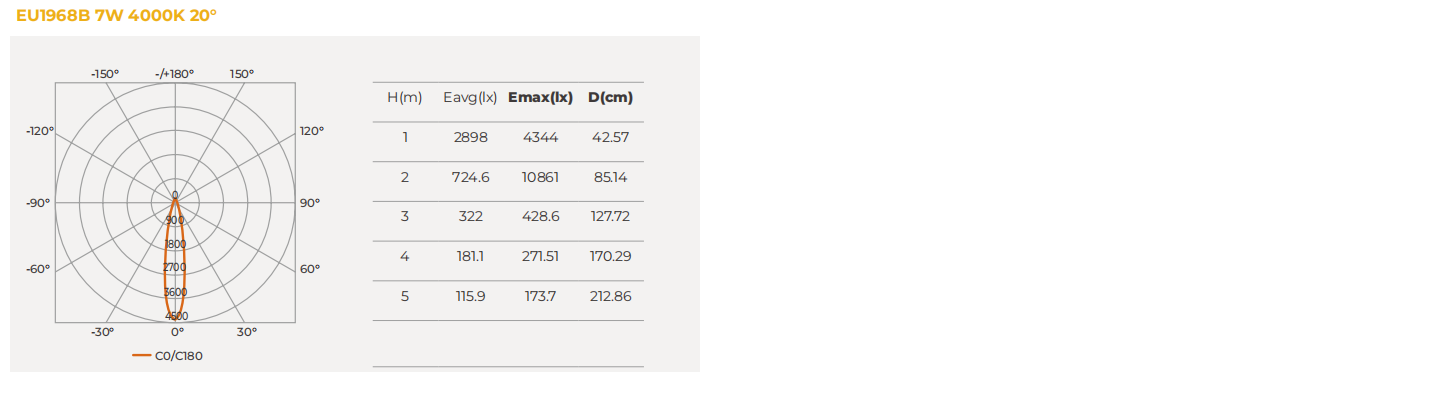The width and height of the screenshot is (1431, 400).
Task: Click the D value 212.86
Action: 610,296
